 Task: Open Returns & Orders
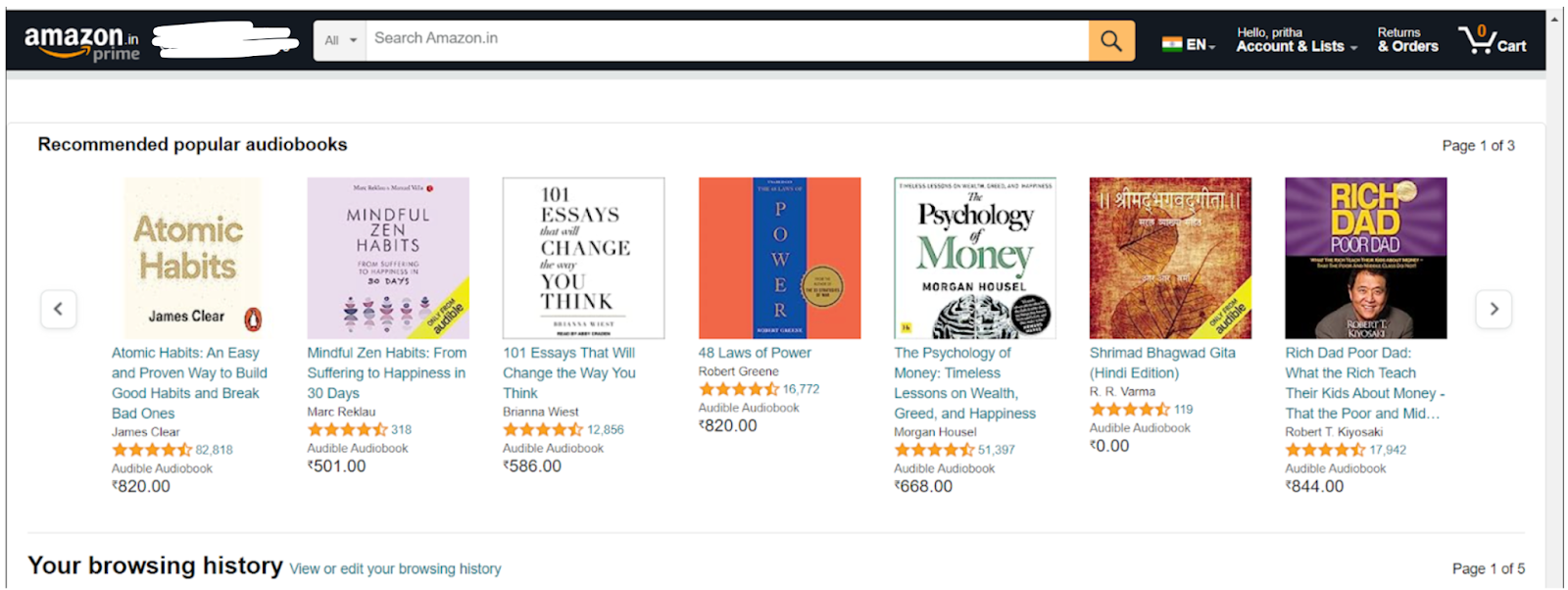click(x=1407, y=40)
